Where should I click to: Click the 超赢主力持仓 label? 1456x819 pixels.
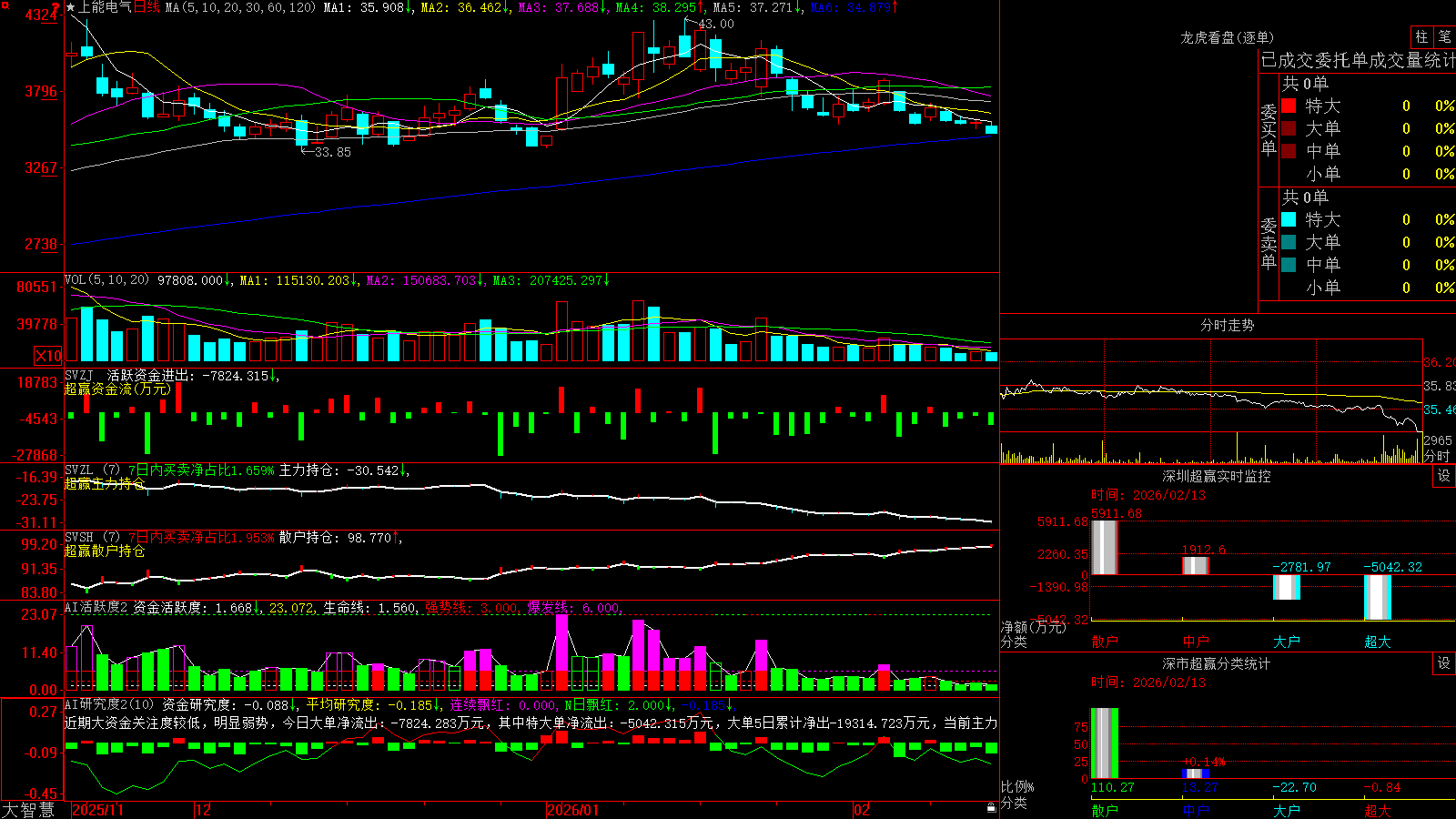click(x=105, y=484)
